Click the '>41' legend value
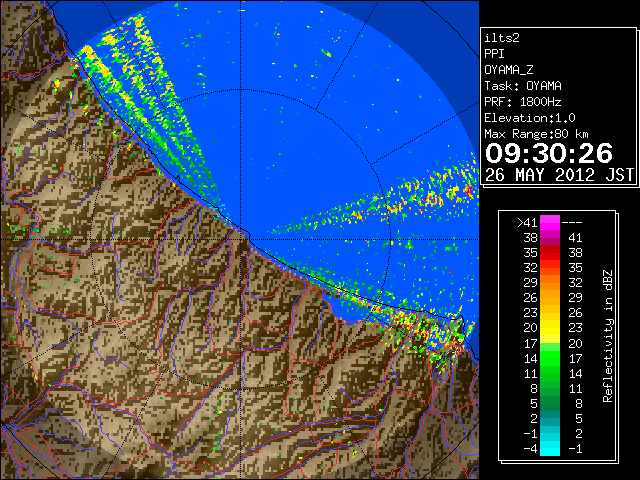 coord(527,223)
